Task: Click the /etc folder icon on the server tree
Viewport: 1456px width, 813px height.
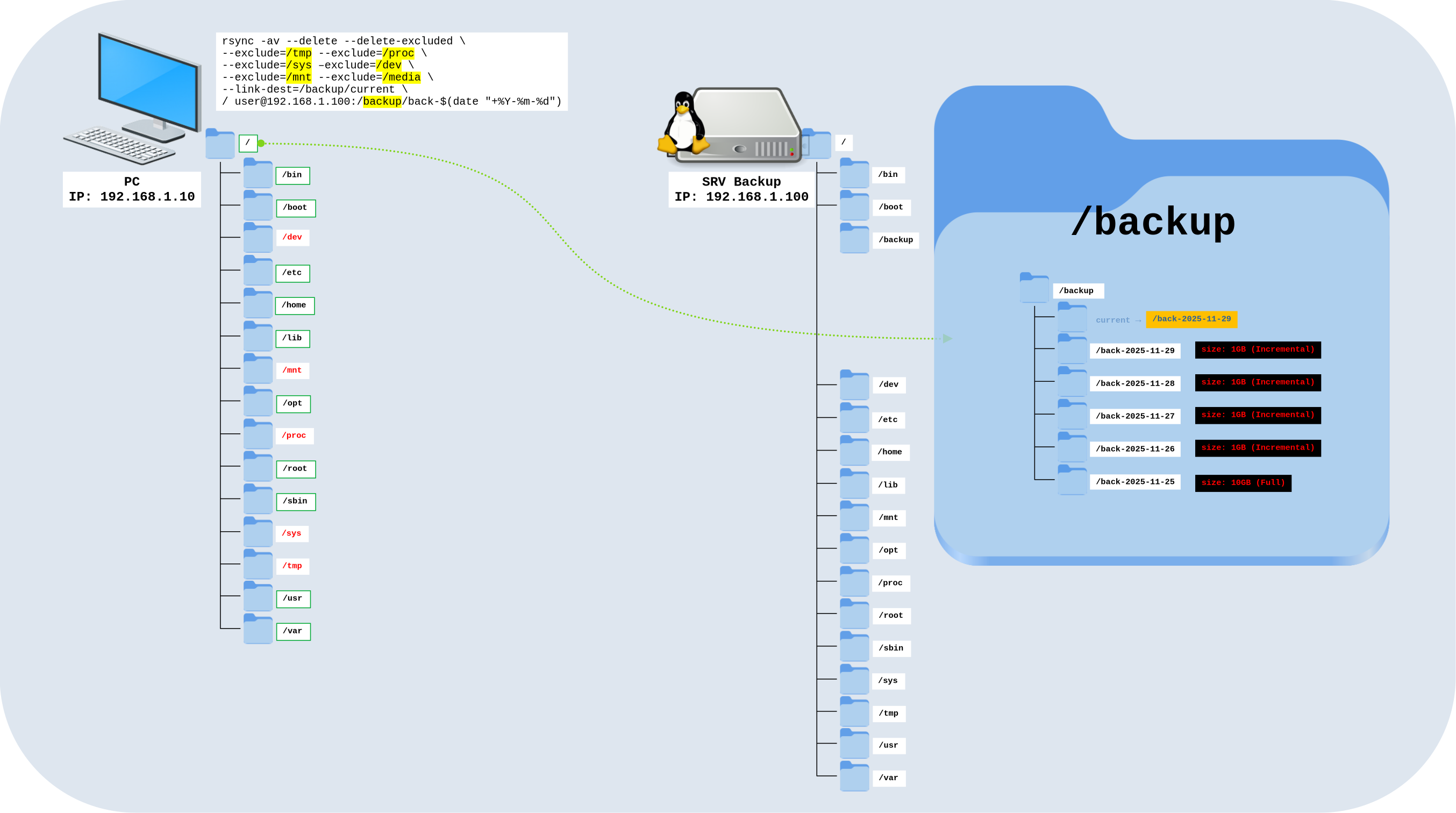Action: [854, 418]
